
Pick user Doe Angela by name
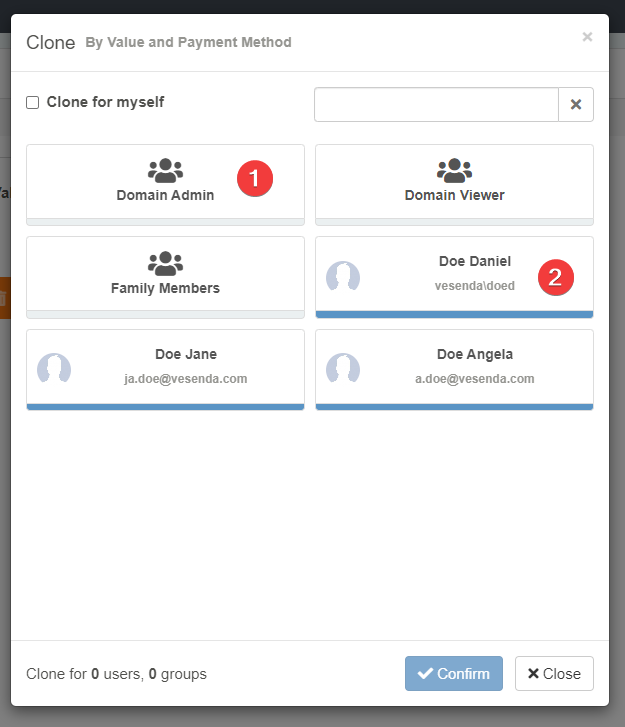(x=475, y=354)
